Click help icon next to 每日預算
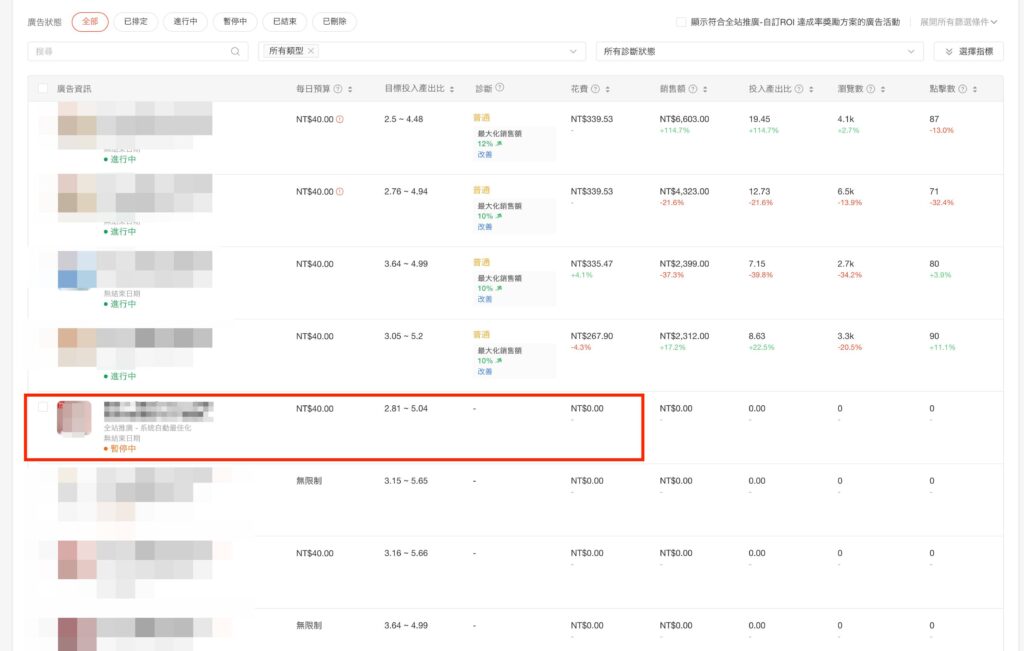Viewport: 1024px width, 651px height. pyautogui.click(x=338, y=89)
